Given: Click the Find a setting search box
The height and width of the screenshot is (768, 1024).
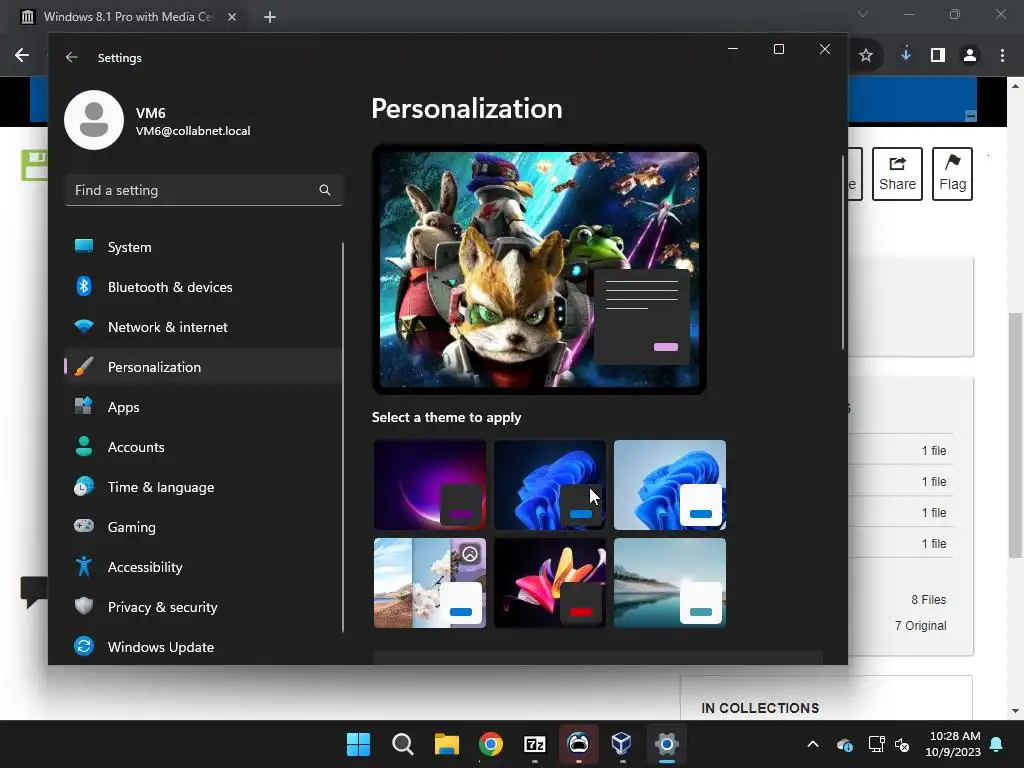Looking at the screenshot, I should (204, 190).
